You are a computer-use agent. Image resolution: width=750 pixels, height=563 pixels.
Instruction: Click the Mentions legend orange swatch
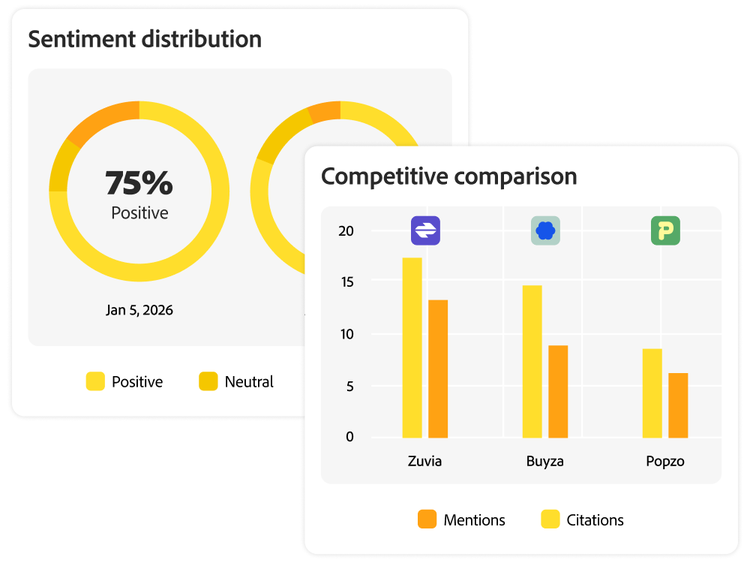tap(427, 519)
